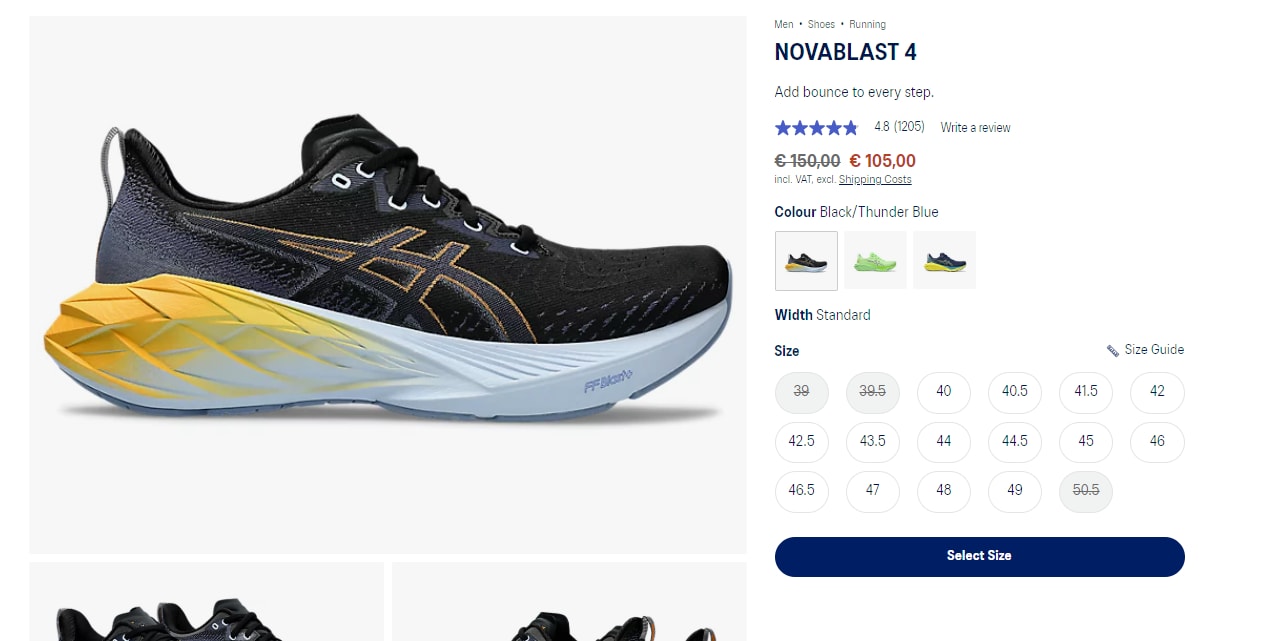Pick the navy and yellow shoe colour
This screenshot has width=1279, height=641.
coord(944,261)
